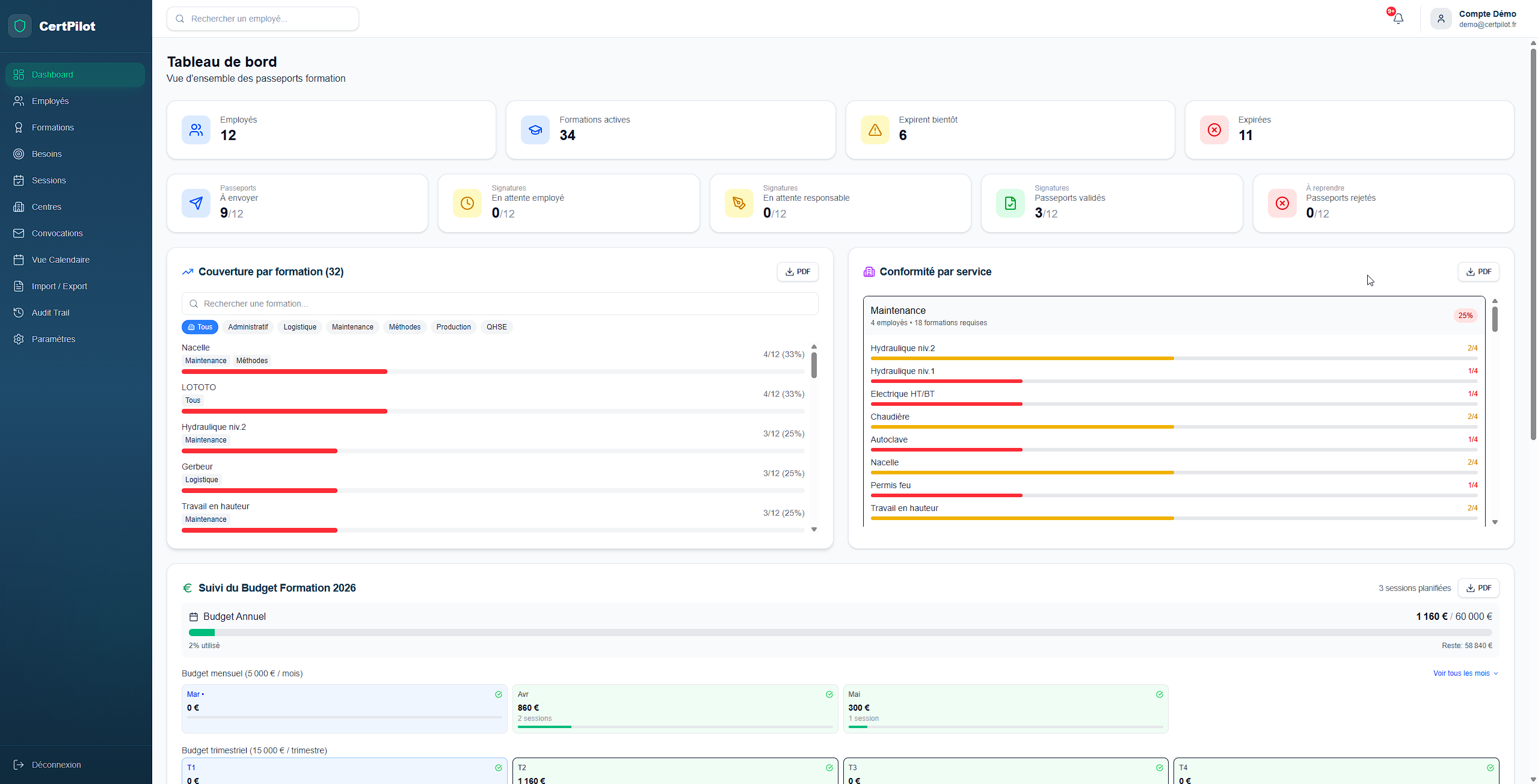Open the Sessions sidebar item
This screenshot has height=784, width=1538.
(x=48, y=180)
